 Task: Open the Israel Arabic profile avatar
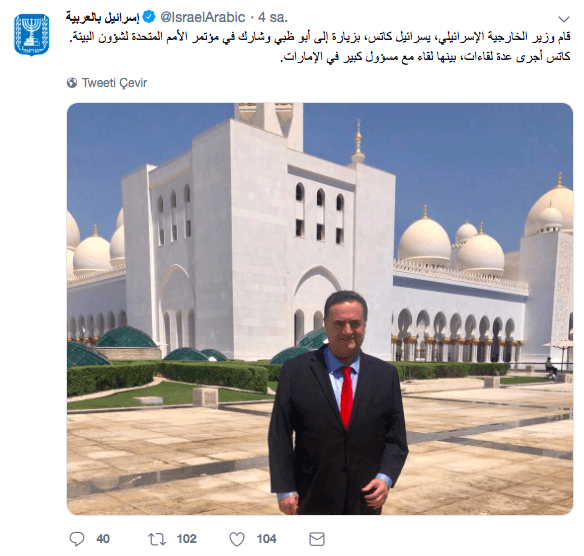32,35
